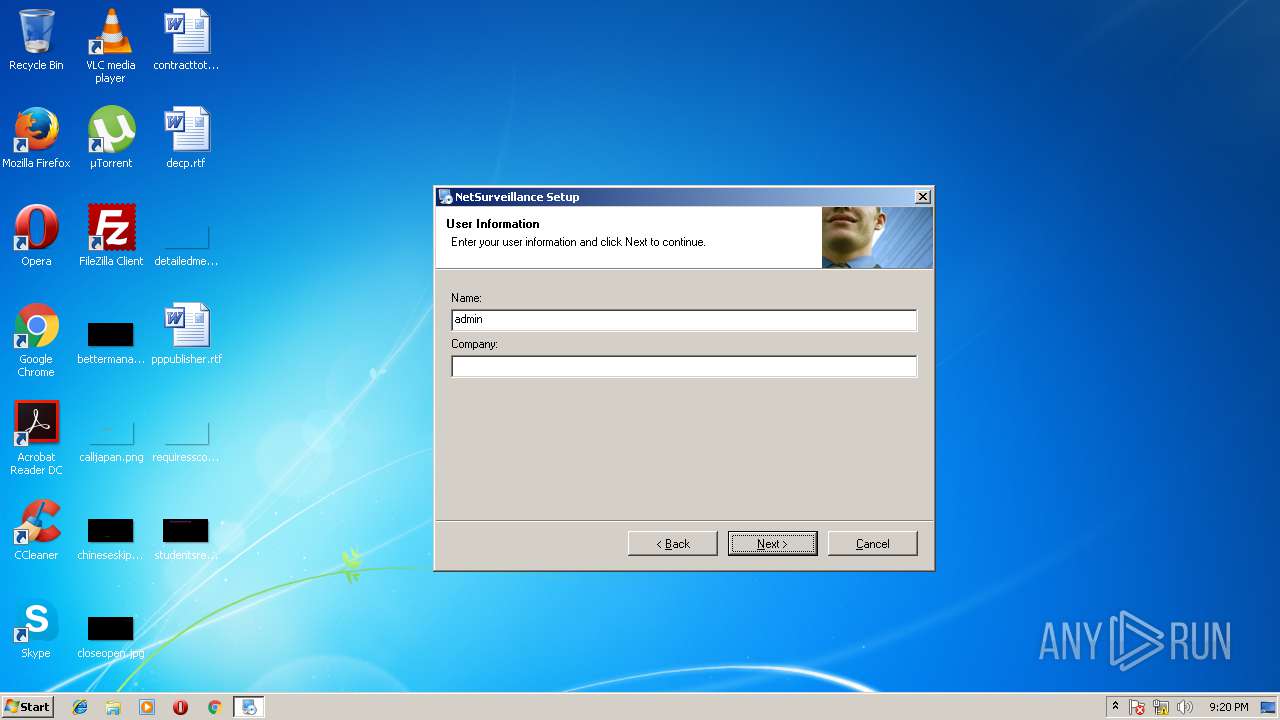Open Opera from the taskbar

181,707
